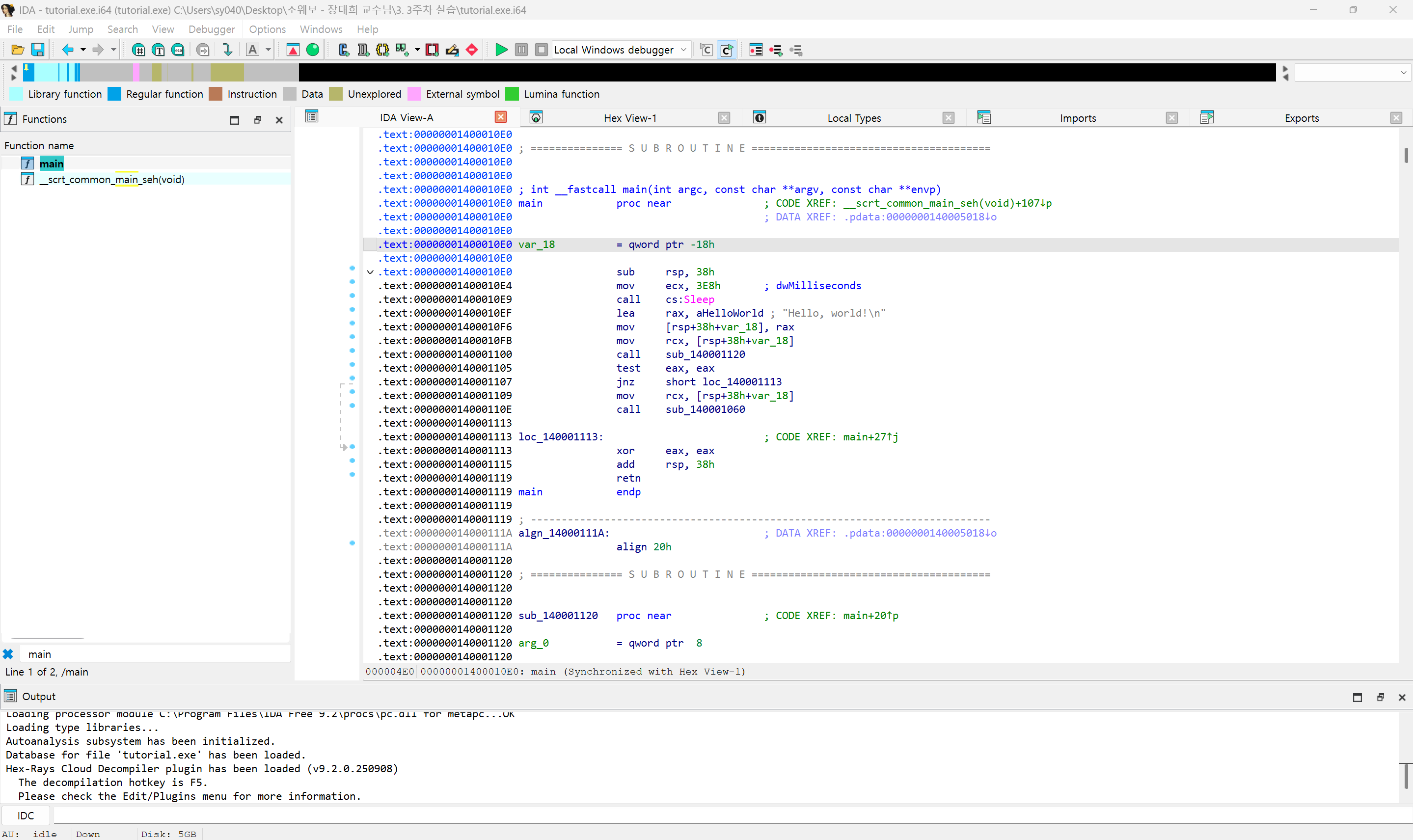Switch to the Exports tab
1413x840 pixels.
(1301, 118)
